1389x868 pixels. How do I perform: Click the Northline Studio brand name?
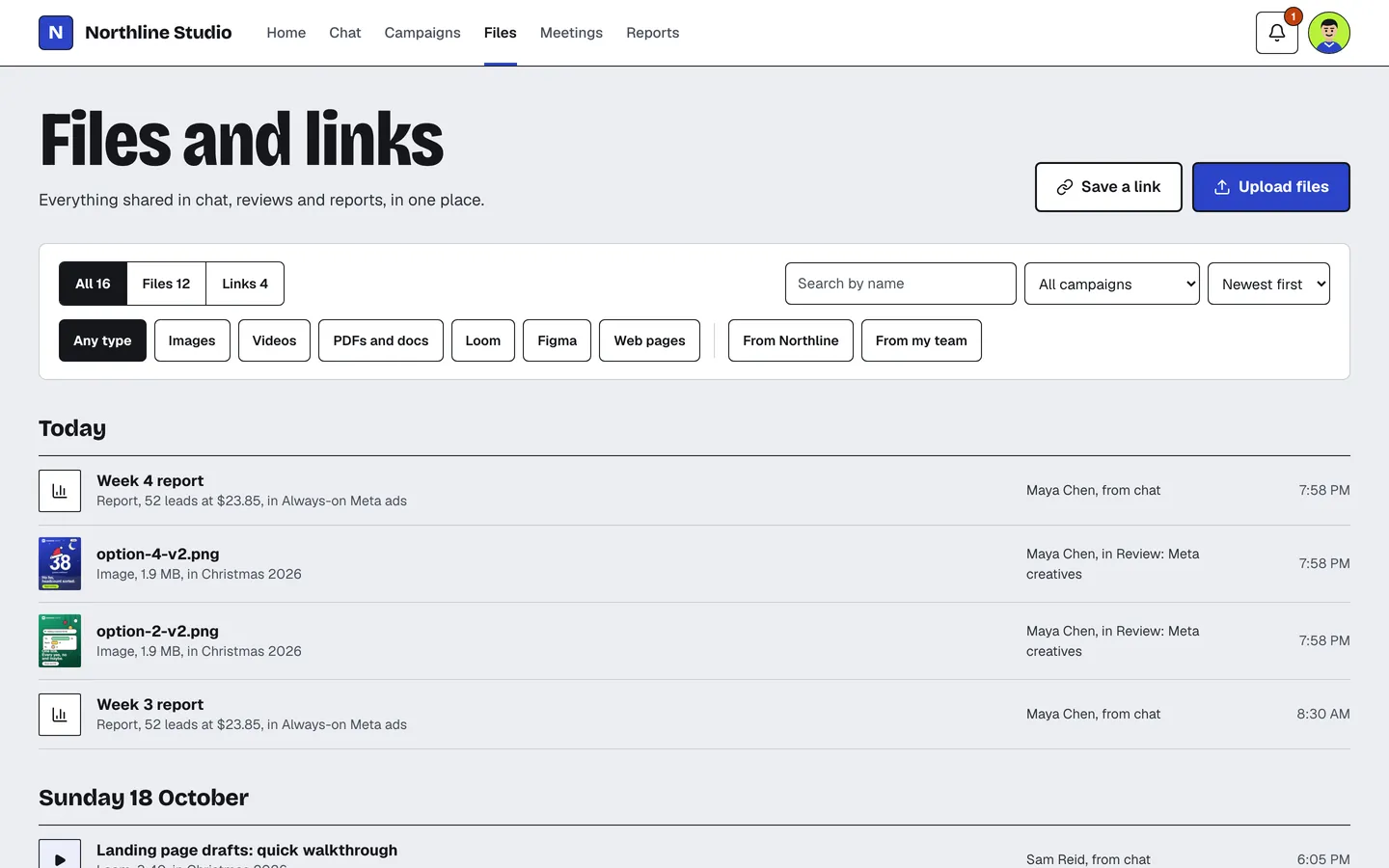pos(158,33)
